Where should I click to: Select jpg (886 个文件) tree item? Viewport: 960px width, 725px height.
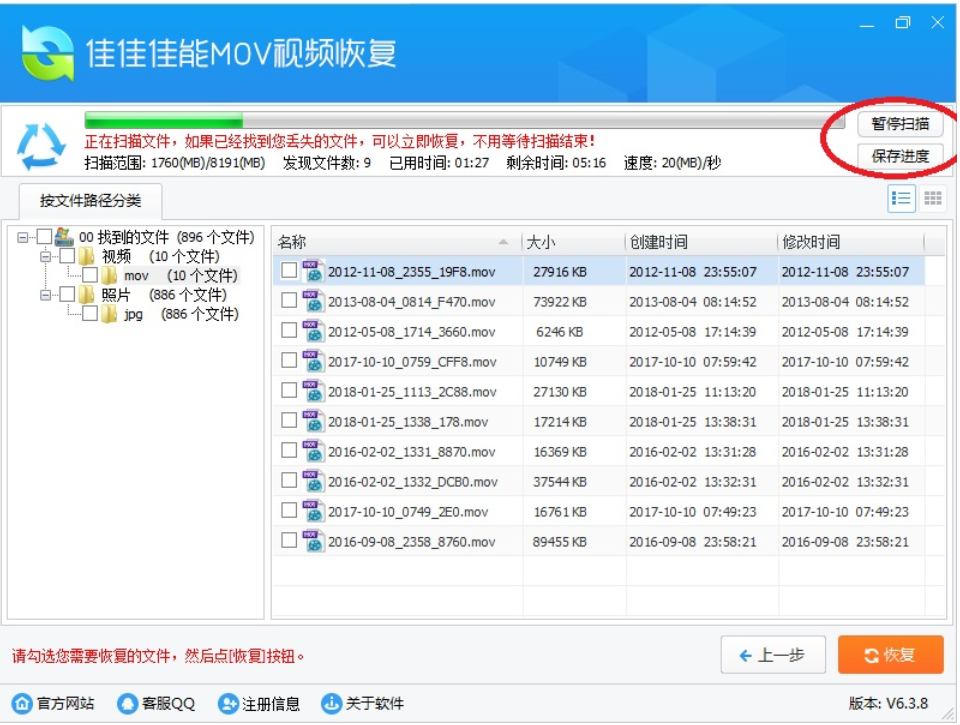pos(181,314)
